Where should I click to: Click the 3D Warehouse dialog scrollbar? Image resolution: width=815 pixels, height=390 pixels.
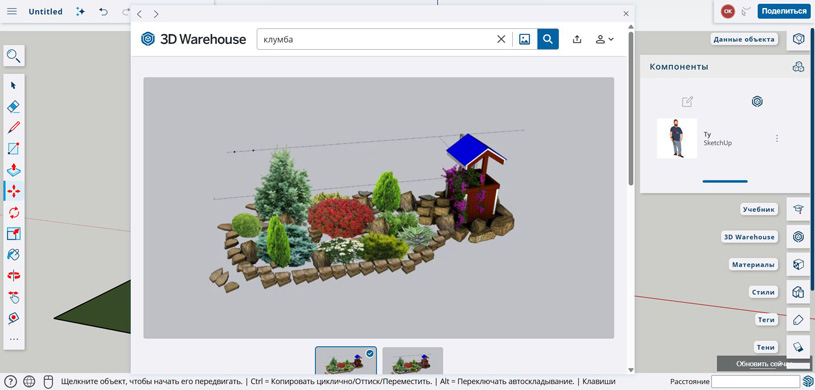pos(631,108)
